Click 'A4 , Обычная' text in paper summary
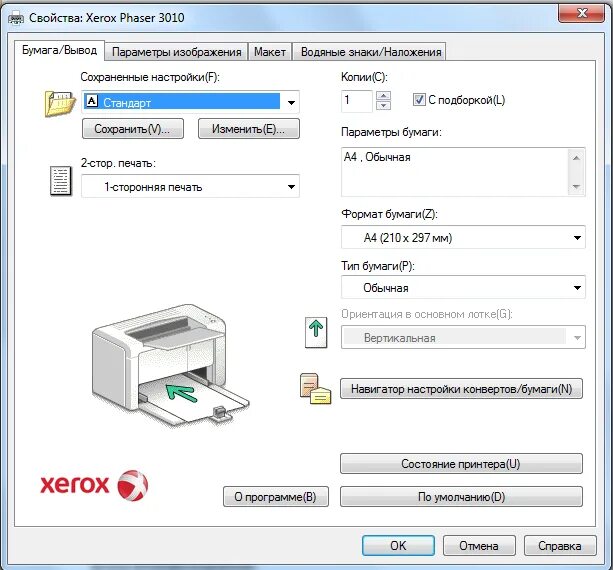 377,157
